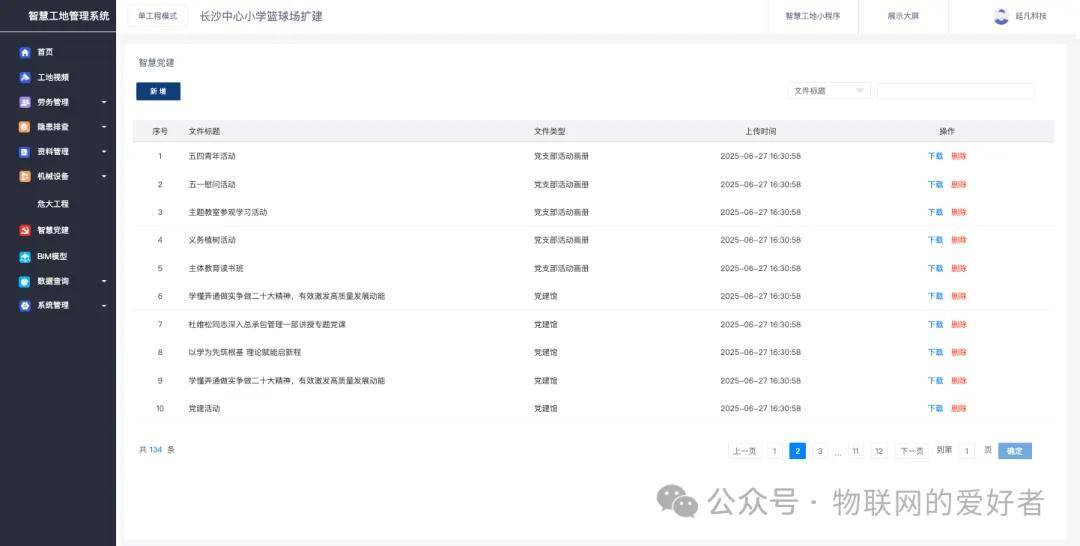
Task: Expand the 资料管理 submenu arrow
Action: pyautogui.click(x=104, y=151)
